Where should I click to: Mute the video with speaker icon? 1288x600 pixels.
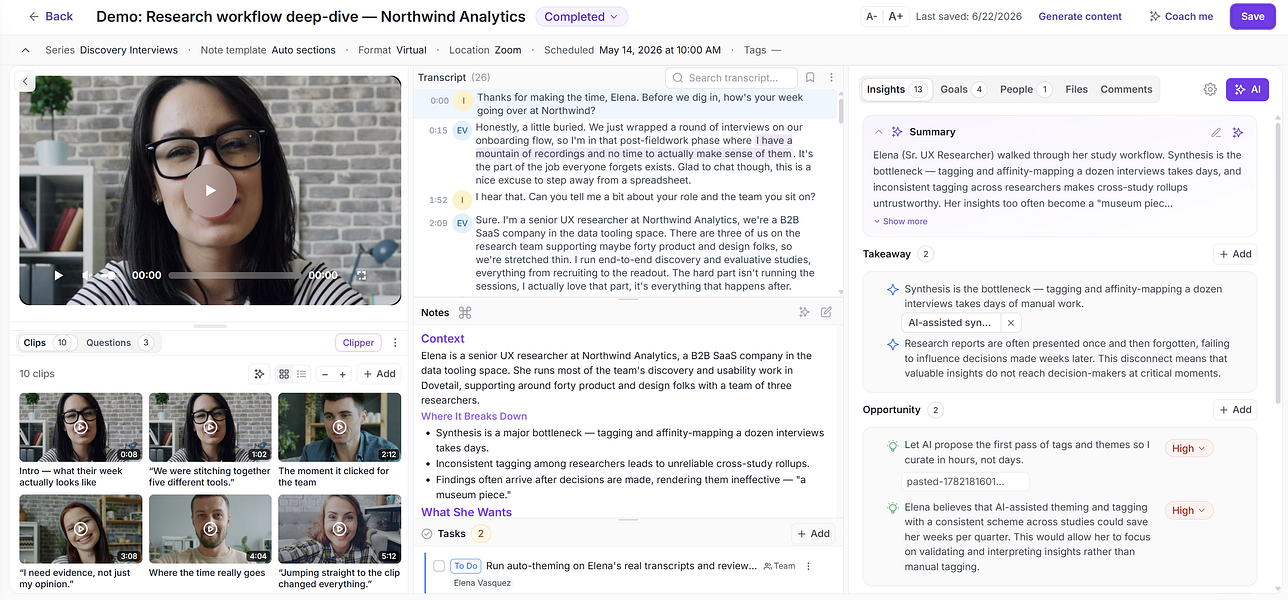tap(87, 275)
